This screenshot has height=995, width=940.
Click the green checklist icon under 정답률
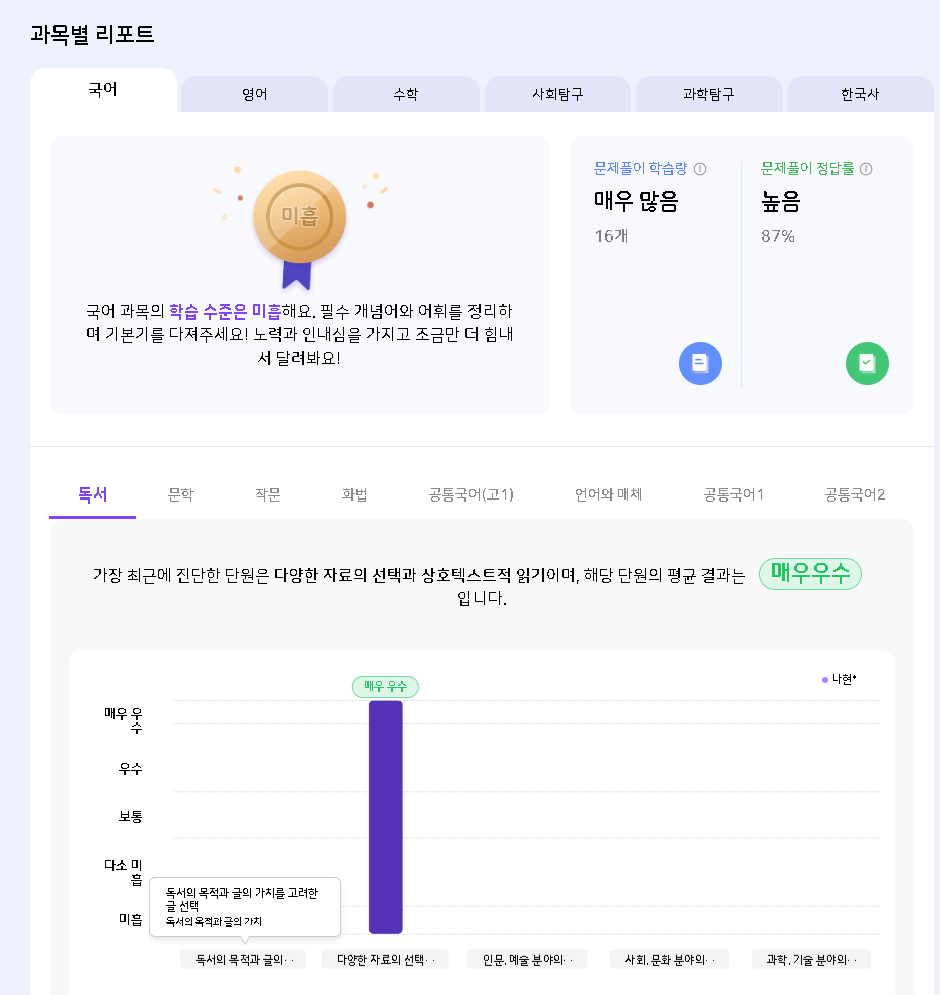[x=867, y=363]
